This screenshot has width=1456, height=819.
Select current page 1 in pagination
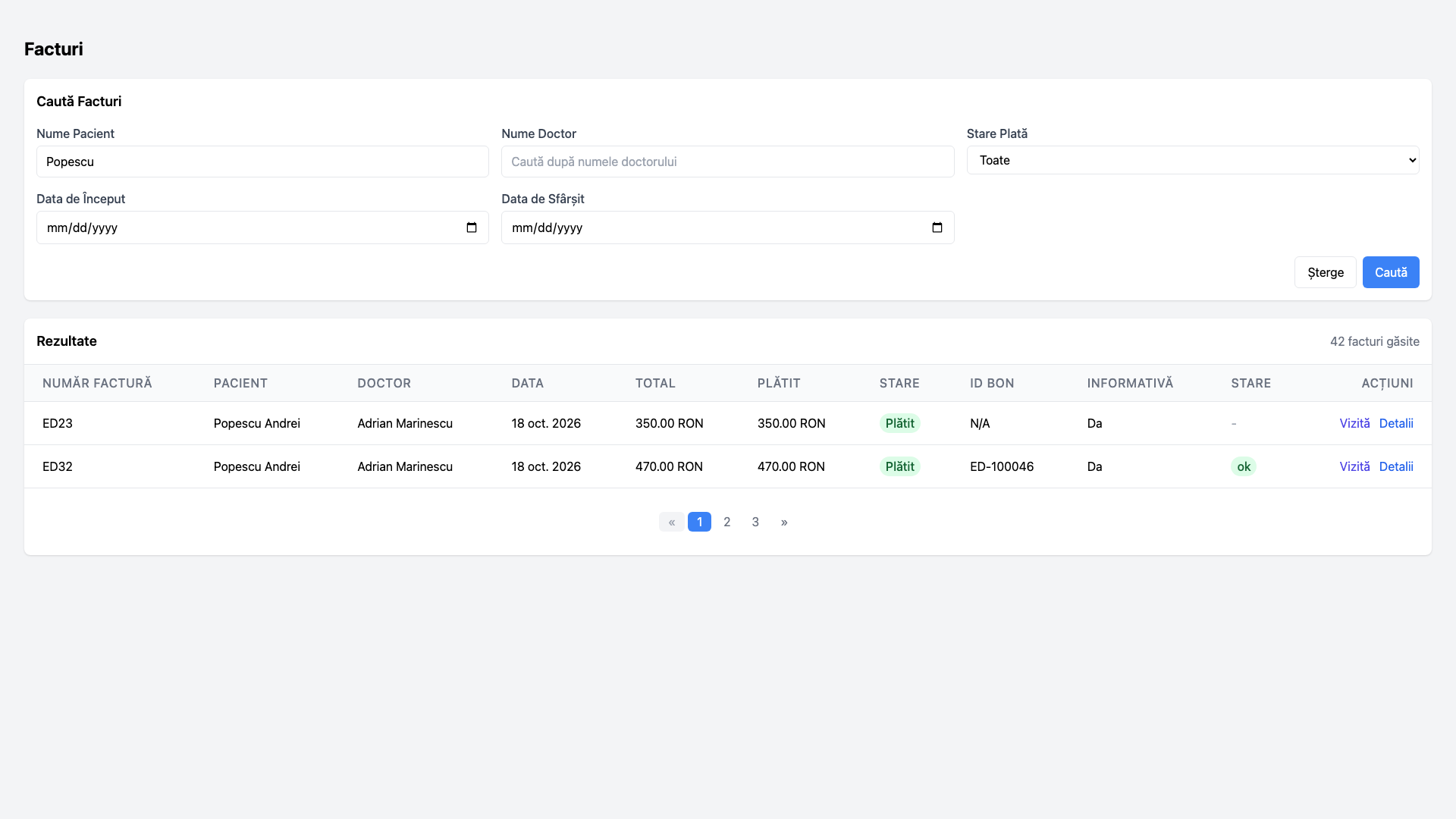(699, 522)
